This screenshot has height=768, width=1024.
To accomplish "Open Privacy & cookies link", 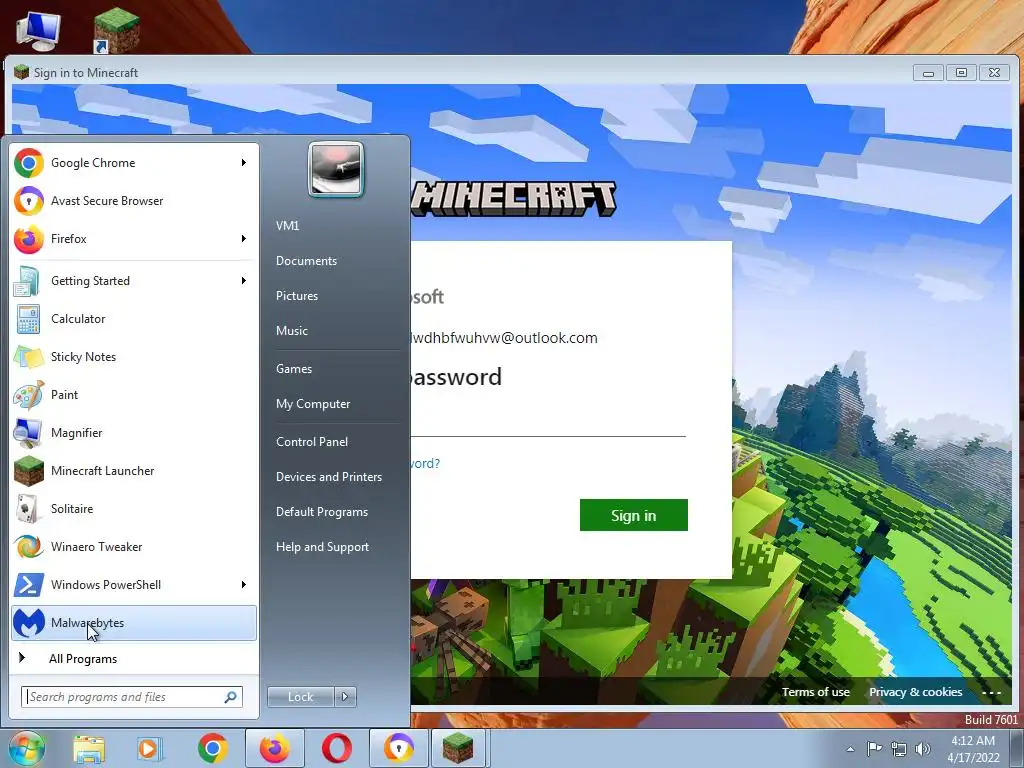I will tap(915, 692).
